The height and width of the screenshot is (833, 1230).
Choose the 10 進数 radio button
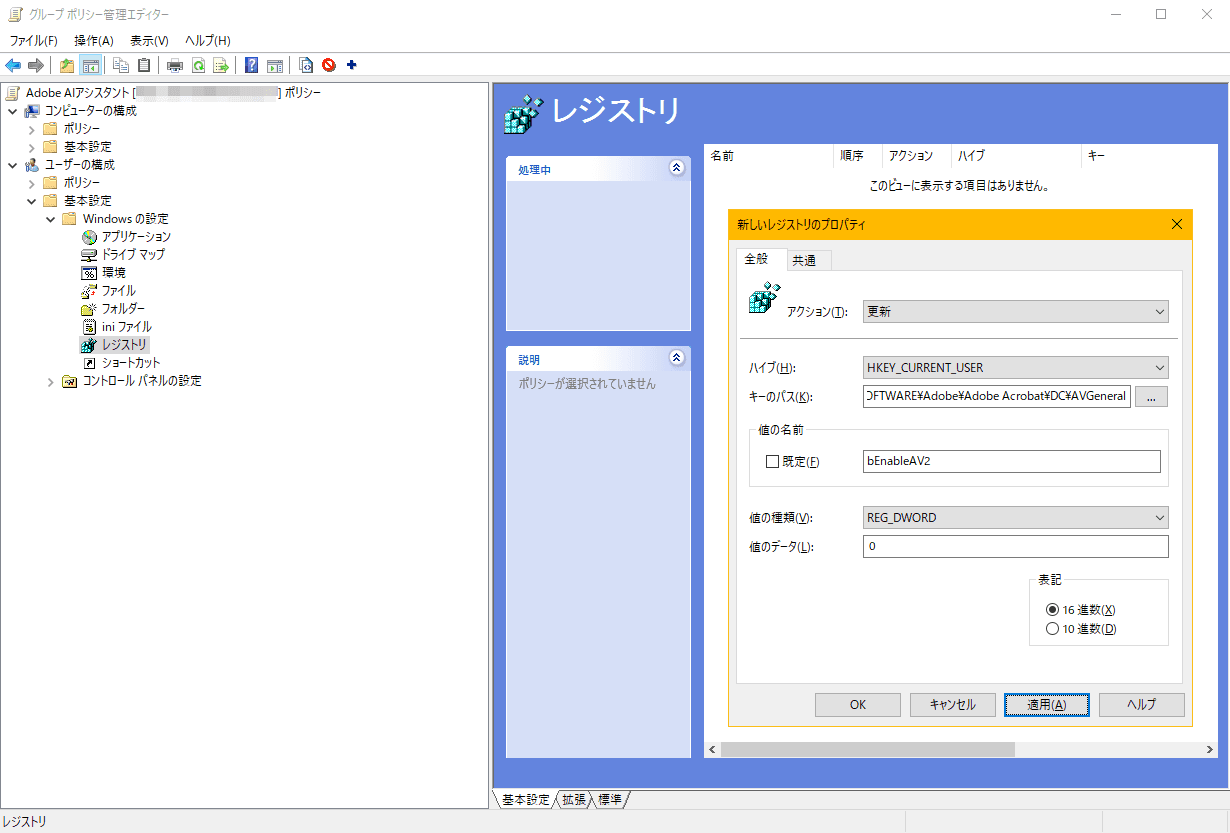tap(1051, 629)
